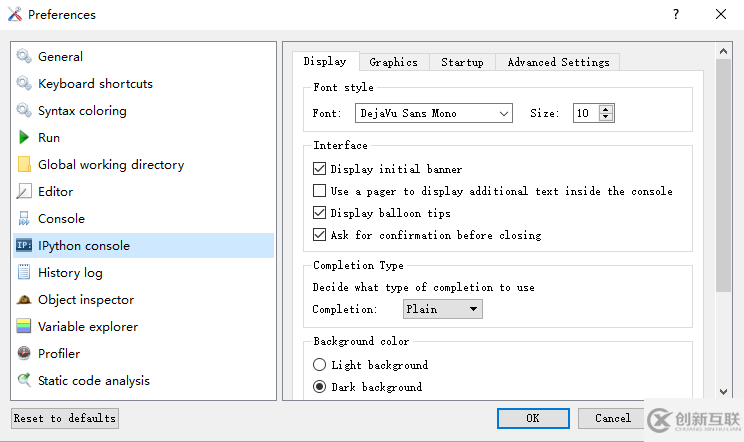This screenshot has height=442, width=744.
Task: Click the Syntax coloring icon
Action: pos(24,111)
